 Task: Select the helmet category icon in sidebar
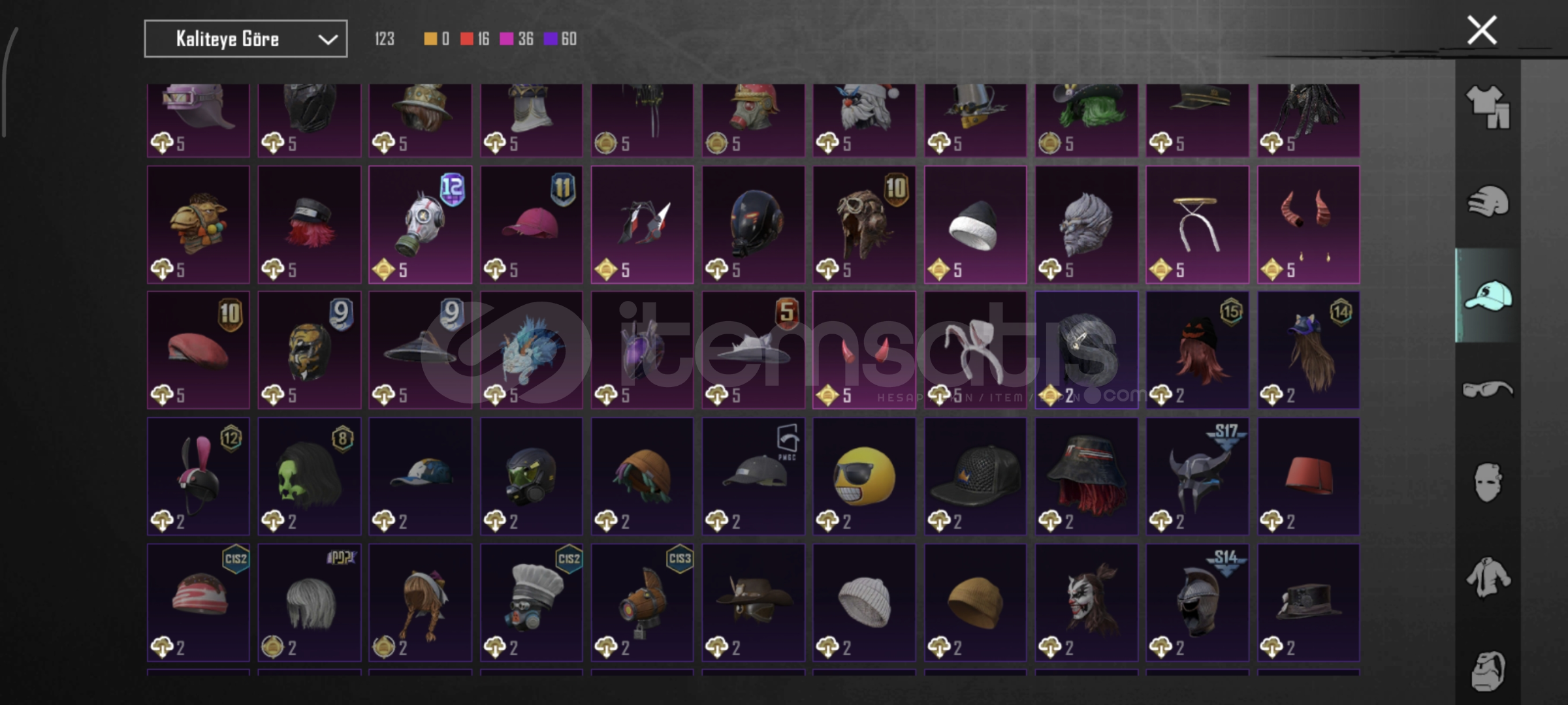pos(1488,201)
